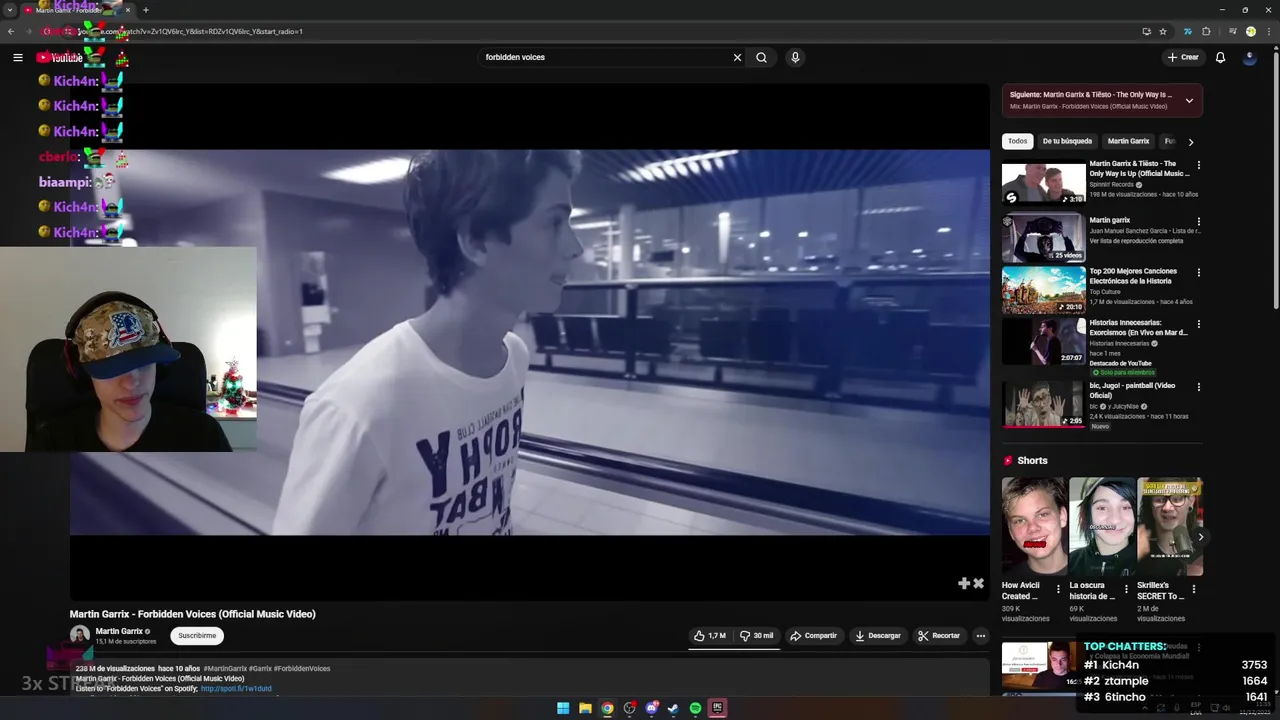Open Chrome's media controls icon
This screenshot has height=720, width=1280.
[1232, 31]
